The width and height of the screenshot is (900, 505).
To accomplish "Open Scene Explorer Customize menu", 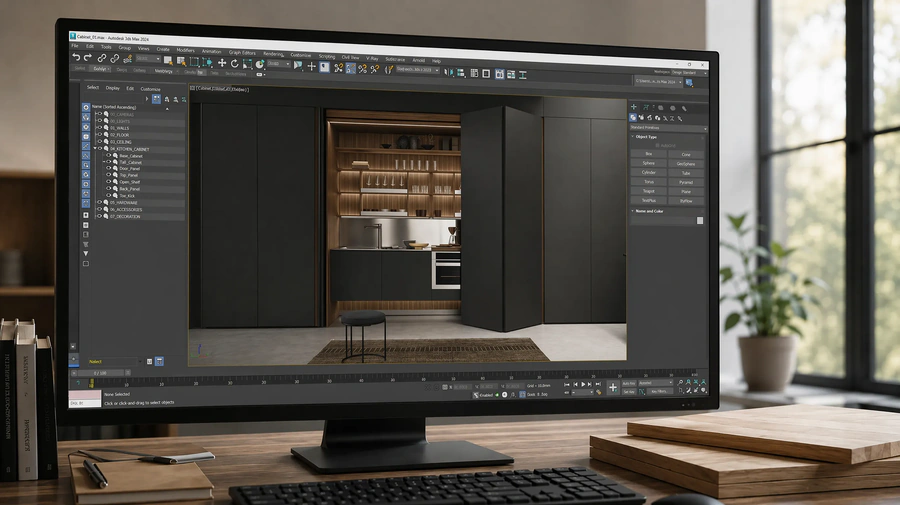I will click(x=150, y=89).
